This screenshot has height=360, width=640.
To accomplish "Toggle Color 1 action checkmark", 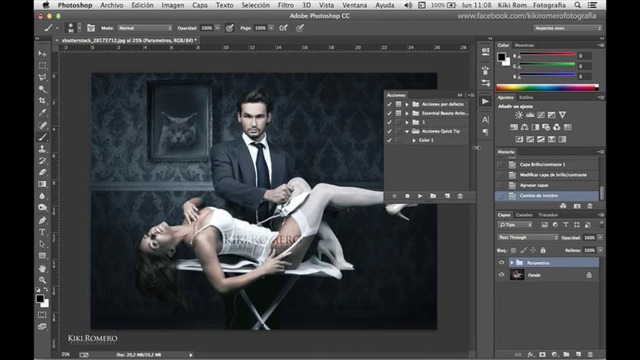I will (x=389, y=140).
